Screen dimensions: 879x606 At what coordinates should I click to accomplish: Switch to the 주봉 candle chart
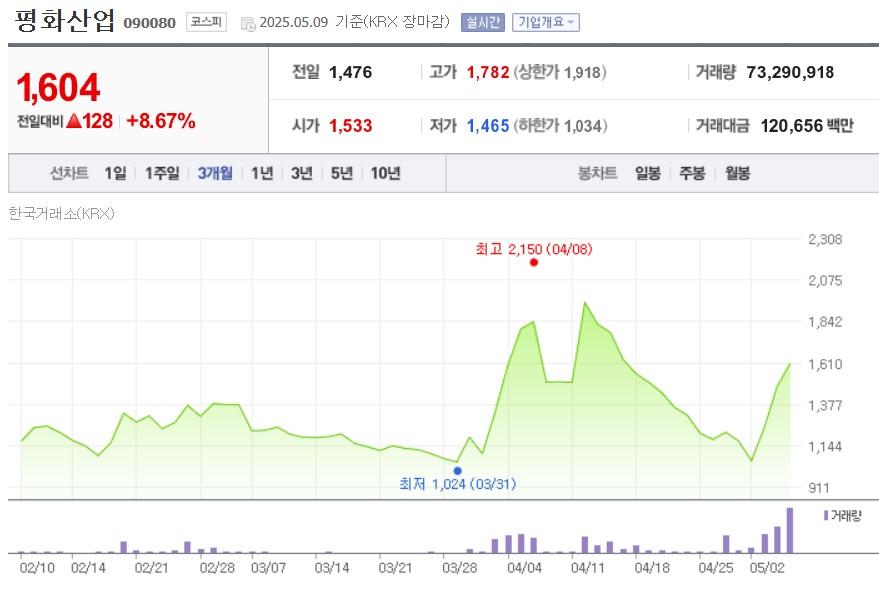[x=692, y=173]
